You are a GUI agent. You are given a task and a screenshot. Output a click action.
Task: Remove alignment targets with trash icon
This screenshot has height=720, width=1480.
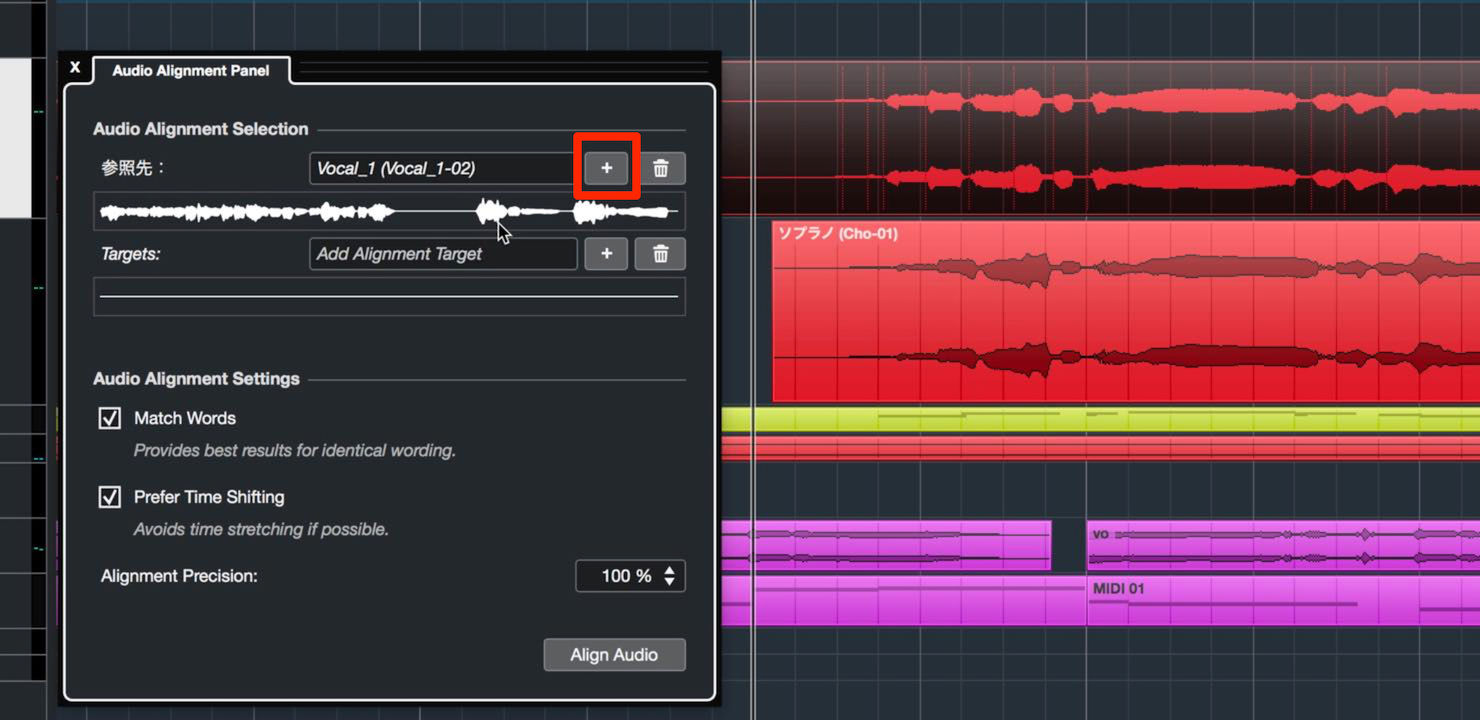[660, 254]
